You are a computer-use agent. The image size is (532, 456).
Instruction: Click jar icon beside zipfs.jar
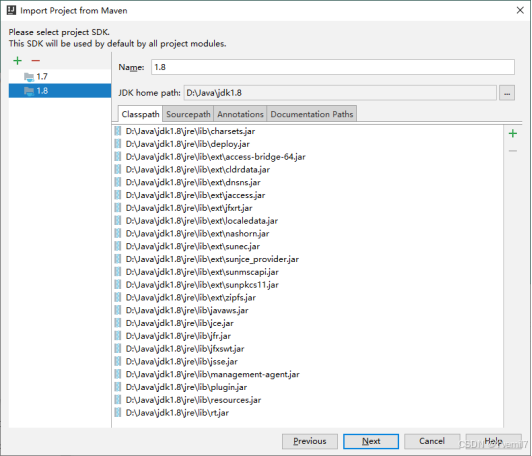[118, 298]
